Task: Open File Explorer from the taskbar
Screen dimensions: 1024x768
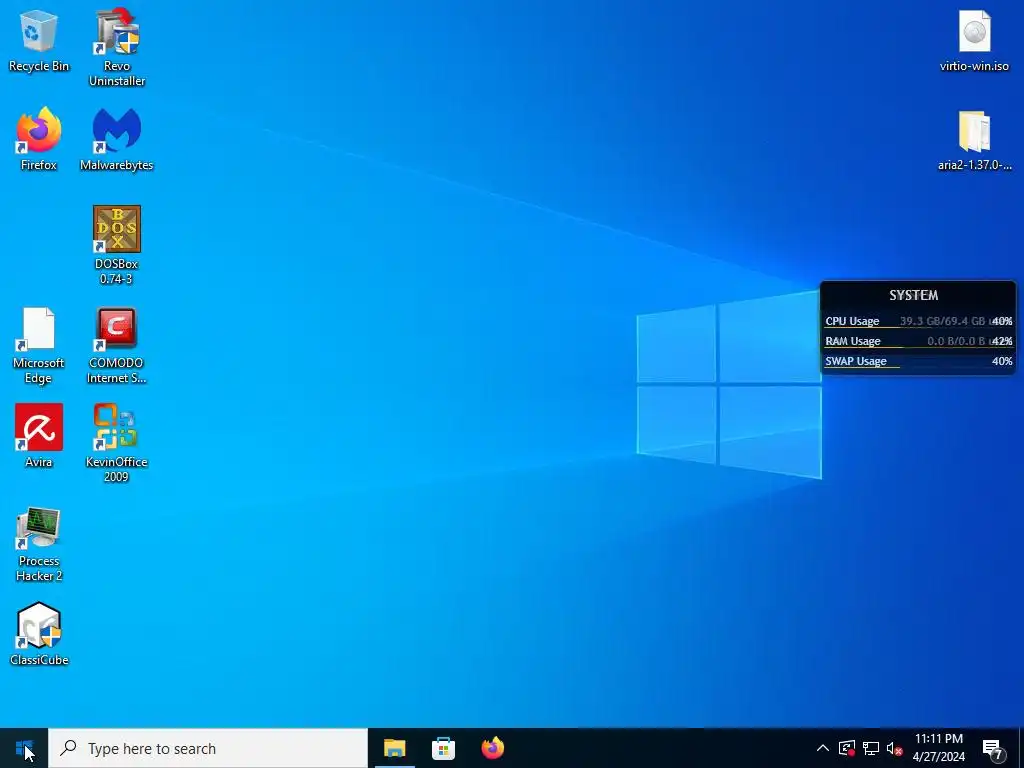Action: click(394, 748)
